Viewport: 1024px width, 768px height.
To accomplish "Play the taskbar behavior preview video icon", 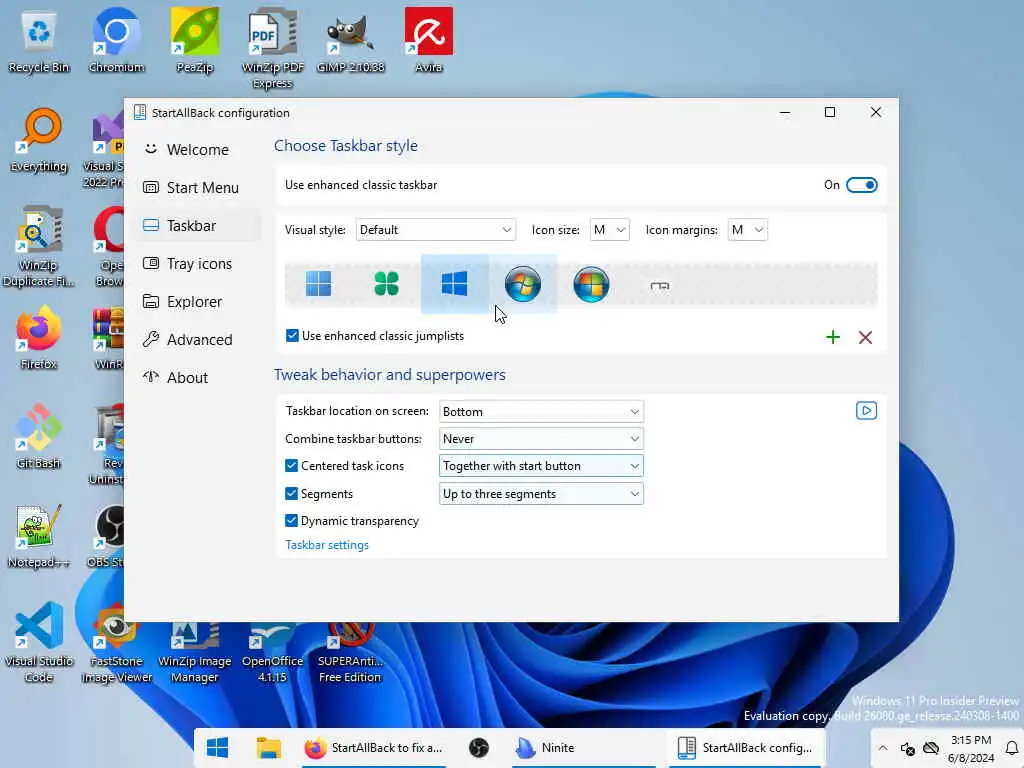I will point(866,411).
